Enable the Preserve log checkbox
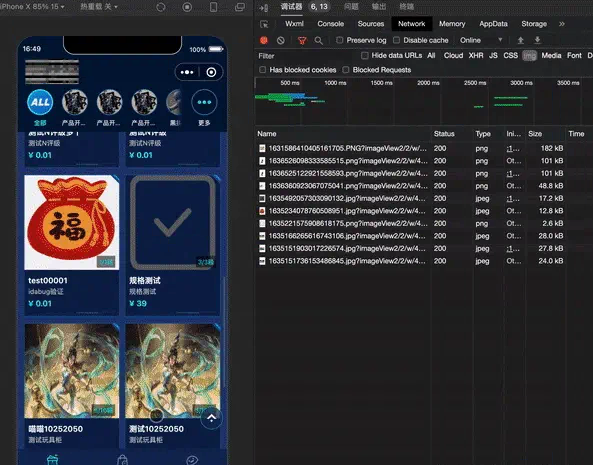This screenshot has height=465, width=593. [340, 40]
